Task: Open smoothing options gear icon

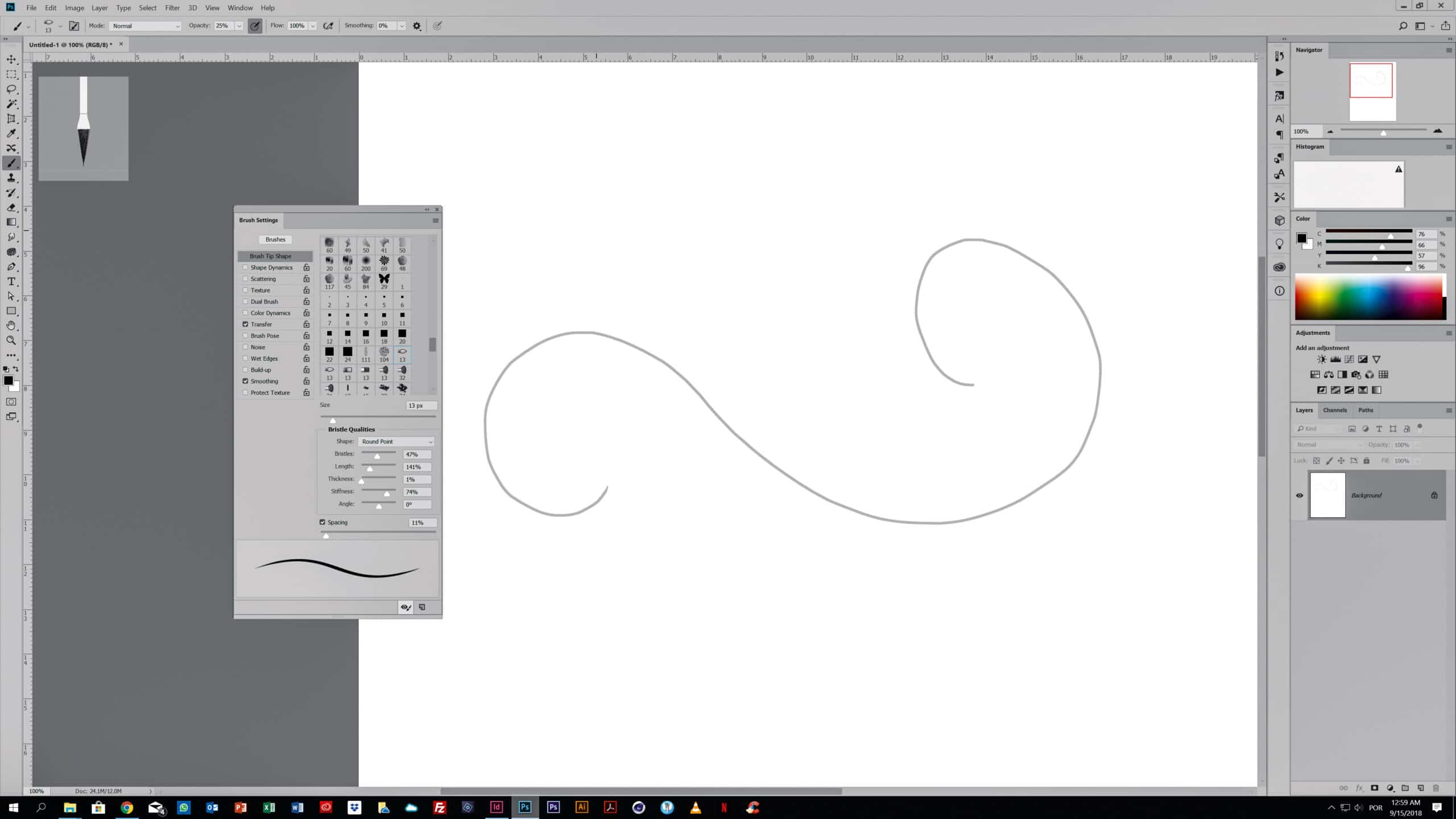Action: (417, 26)
